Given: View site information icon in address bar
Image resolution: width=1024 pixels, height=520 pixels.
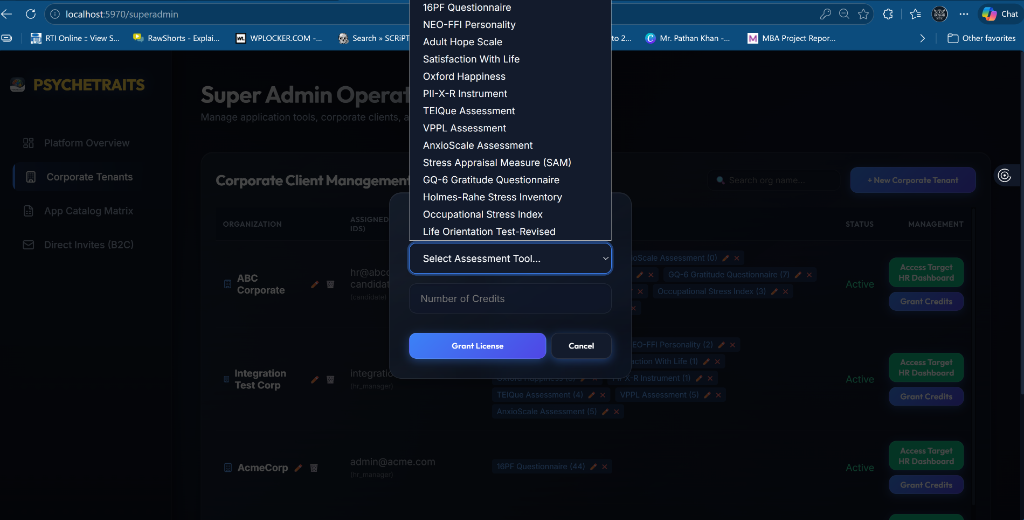Looking at the screenshot, I should pos(55,14).
